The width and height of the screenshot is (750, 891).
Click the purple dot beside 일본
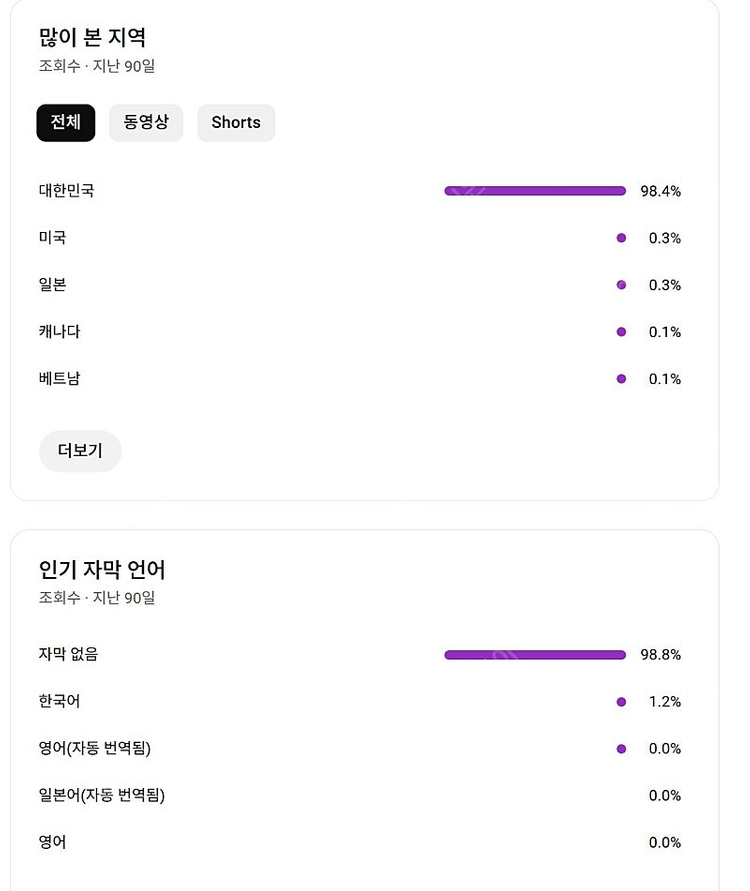tap(620, 284)
